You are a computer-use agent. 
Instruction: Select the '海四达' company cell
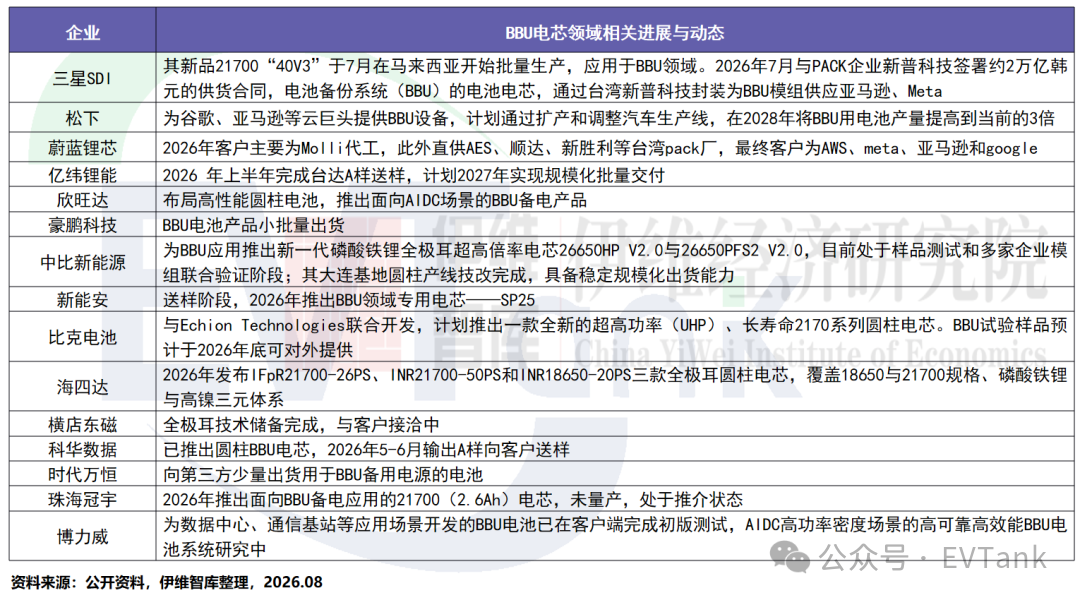[x=83, y=387]
